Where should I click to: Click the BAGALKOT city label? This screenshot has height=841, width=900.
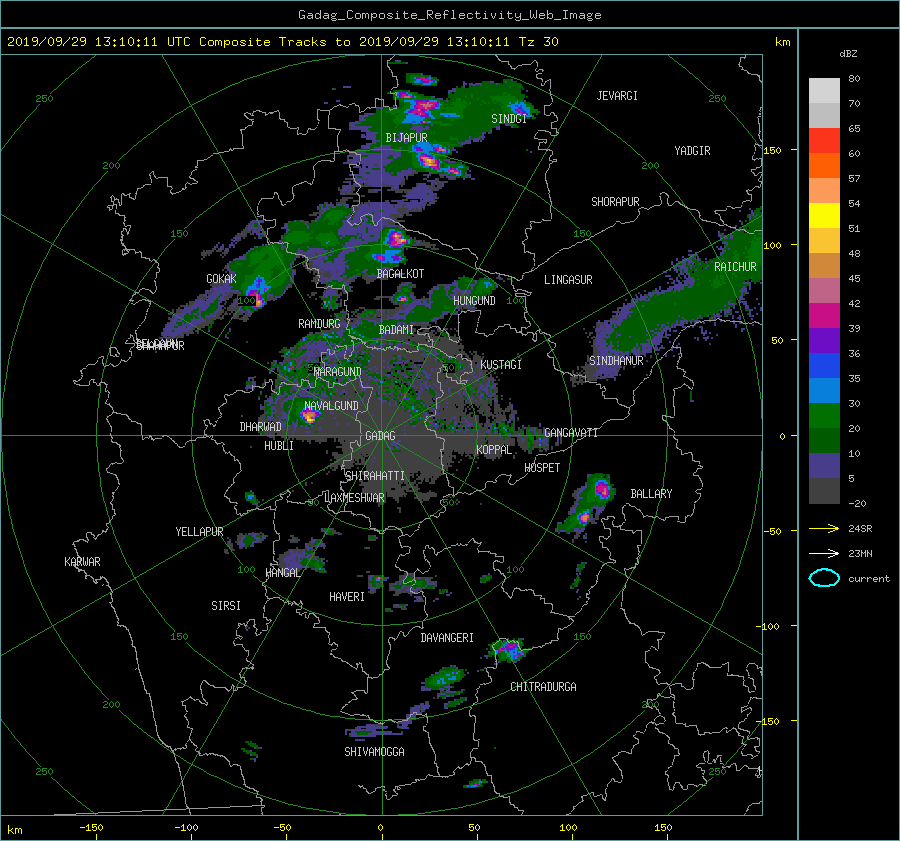coord(400,274)
